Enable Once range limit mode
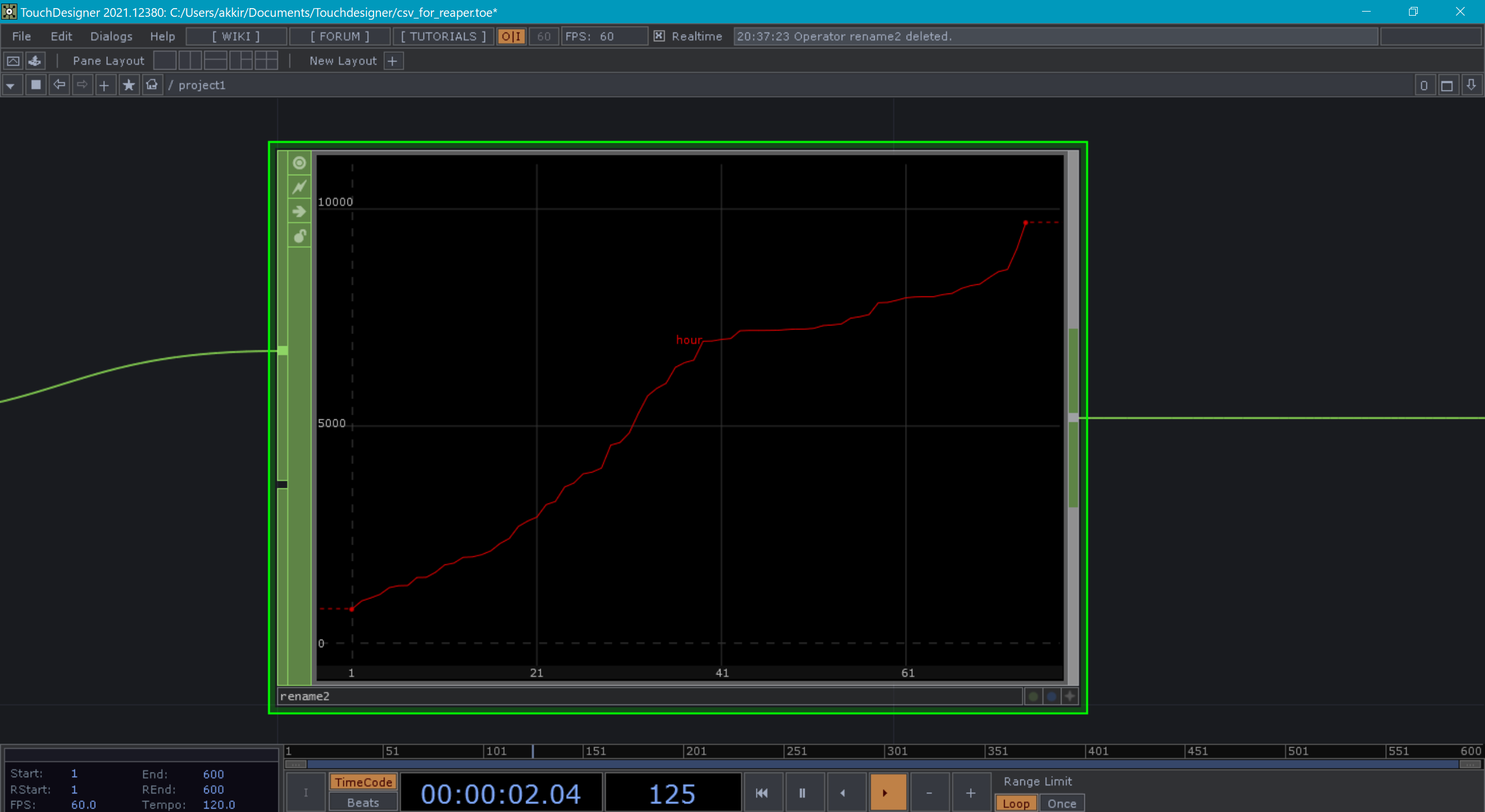 click(x=1062, y=803)
